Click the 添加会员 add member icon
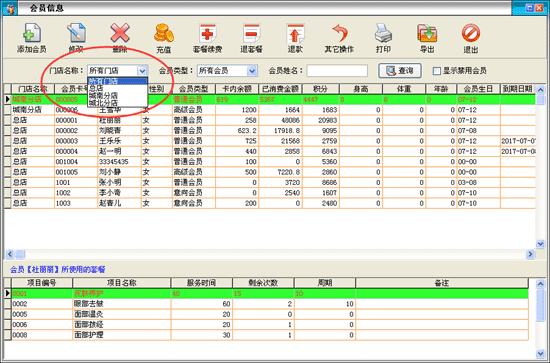Image resolution: width=550 pixels, height=363 pixels. [32, 33]
